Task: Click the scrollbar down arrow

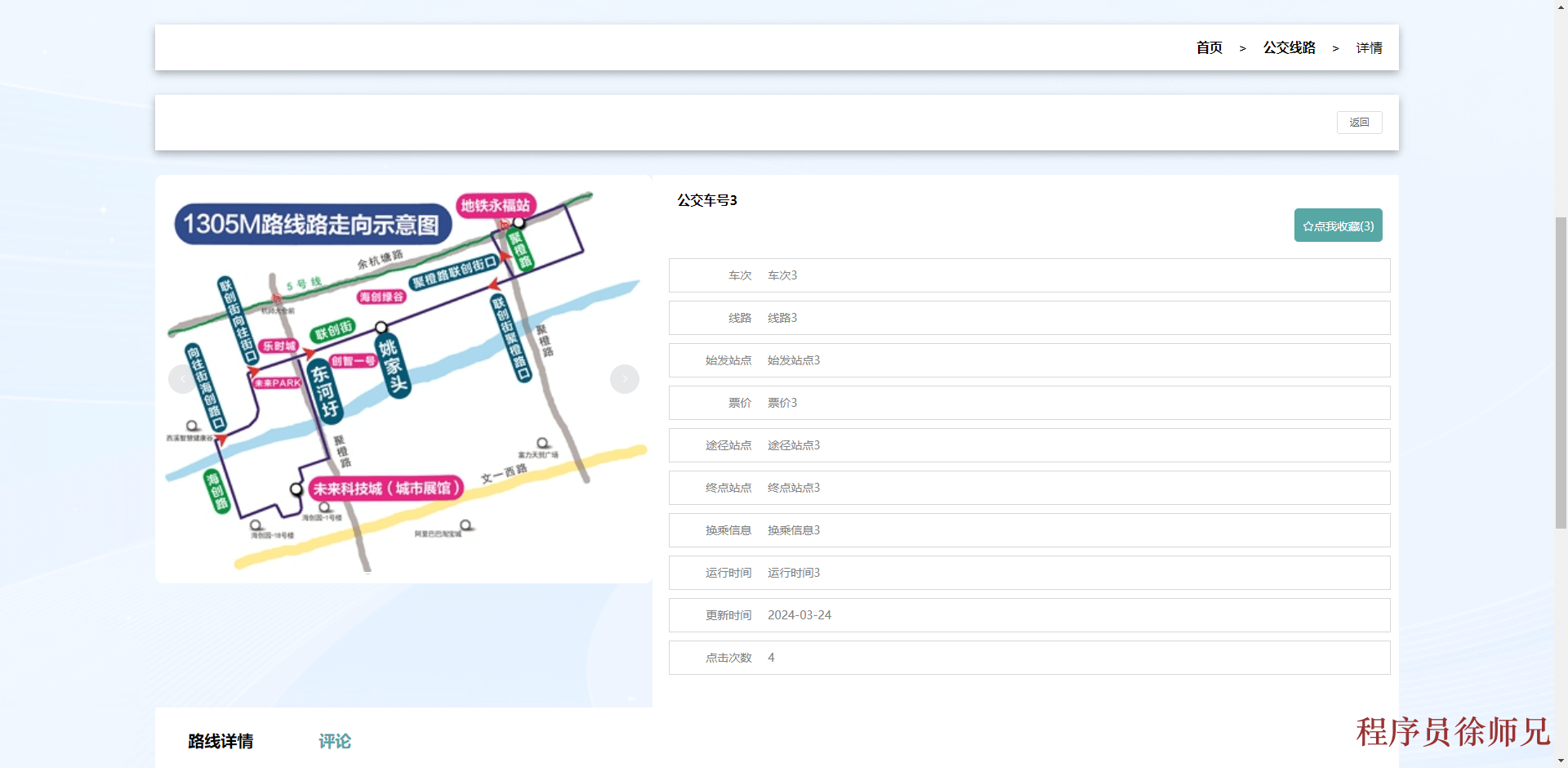Action: pyautogui.click(x=1561, y=761)
